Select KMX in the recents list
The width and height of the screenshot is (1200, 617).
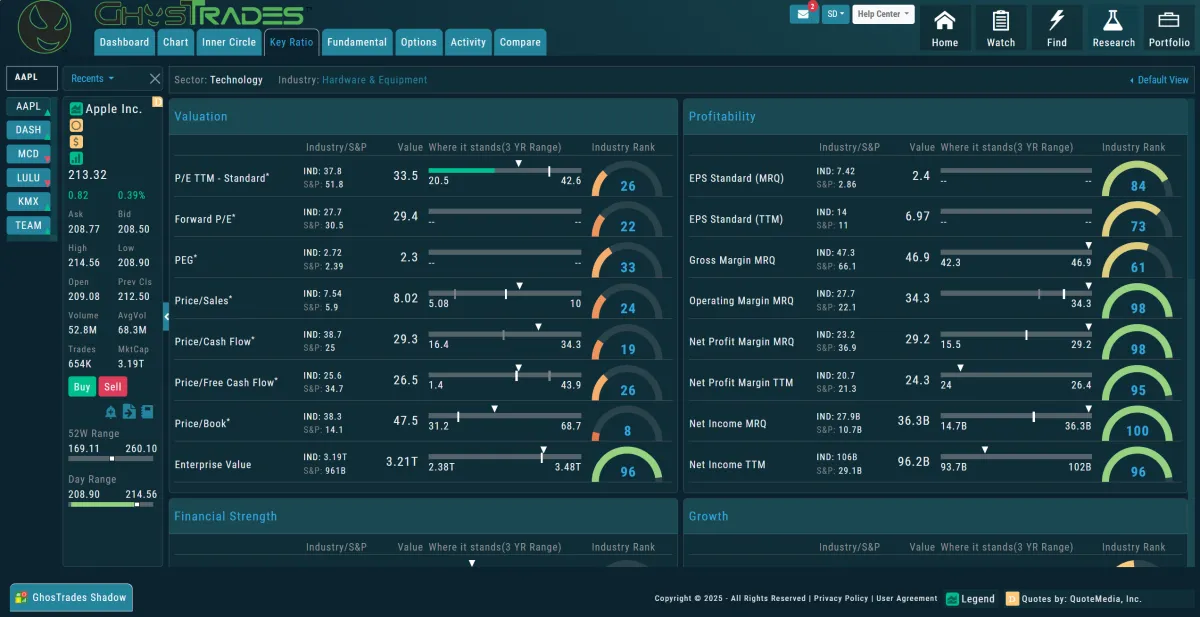[x=29, y=201]
